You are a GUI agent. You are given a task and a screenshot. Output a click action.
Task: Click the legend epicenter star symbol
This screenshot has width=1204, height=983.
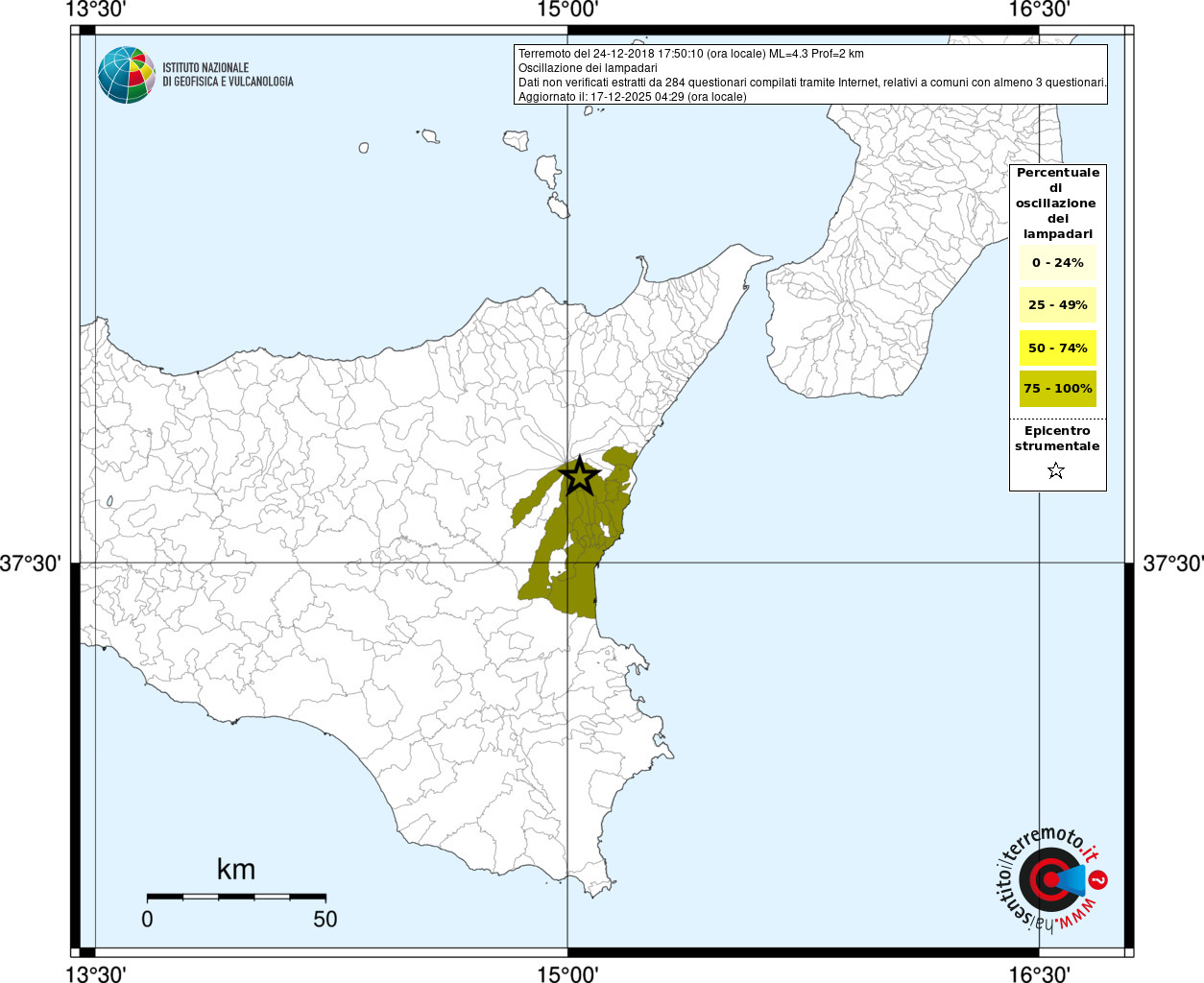click(x=1056, y=470)
